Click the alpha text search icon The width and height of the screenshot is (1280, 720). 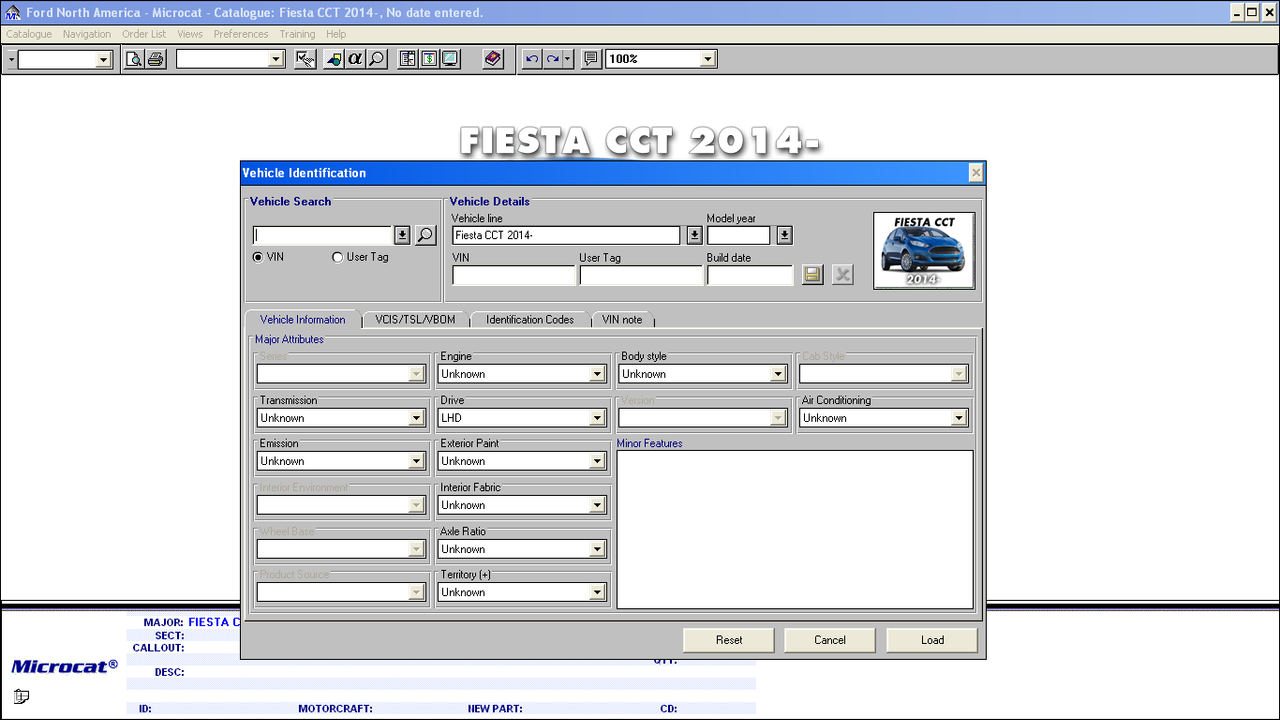click(x=355, y=59)
